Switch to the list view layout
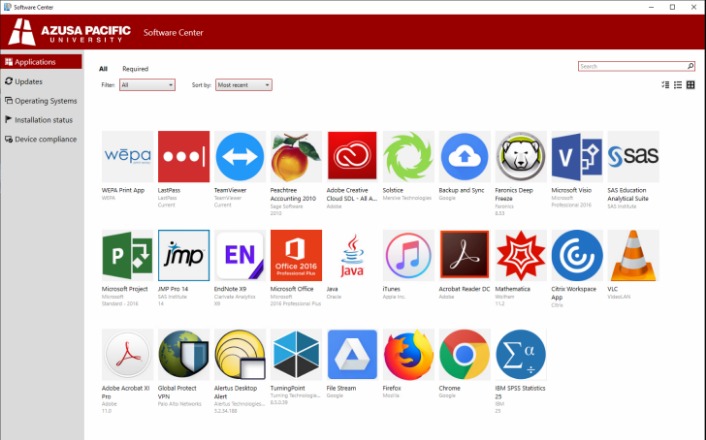Image resolution: width=706 pixels, height=440 pixels. [678, 85]
